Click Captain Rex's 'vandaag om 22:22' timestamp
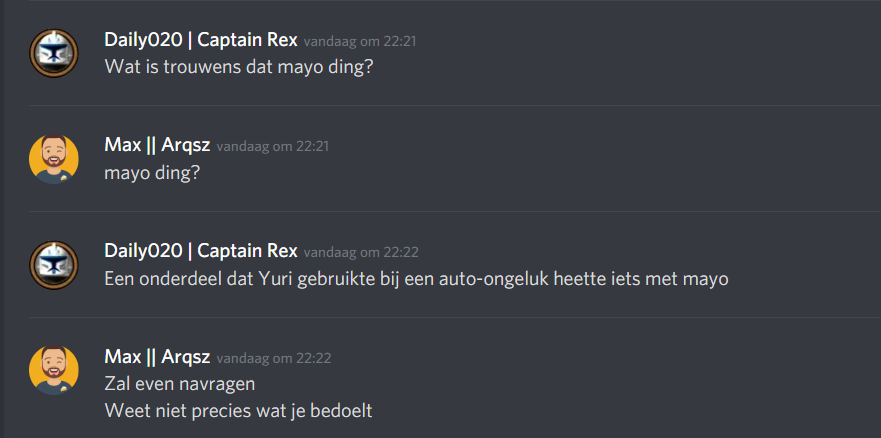 [x=360, y=252]
